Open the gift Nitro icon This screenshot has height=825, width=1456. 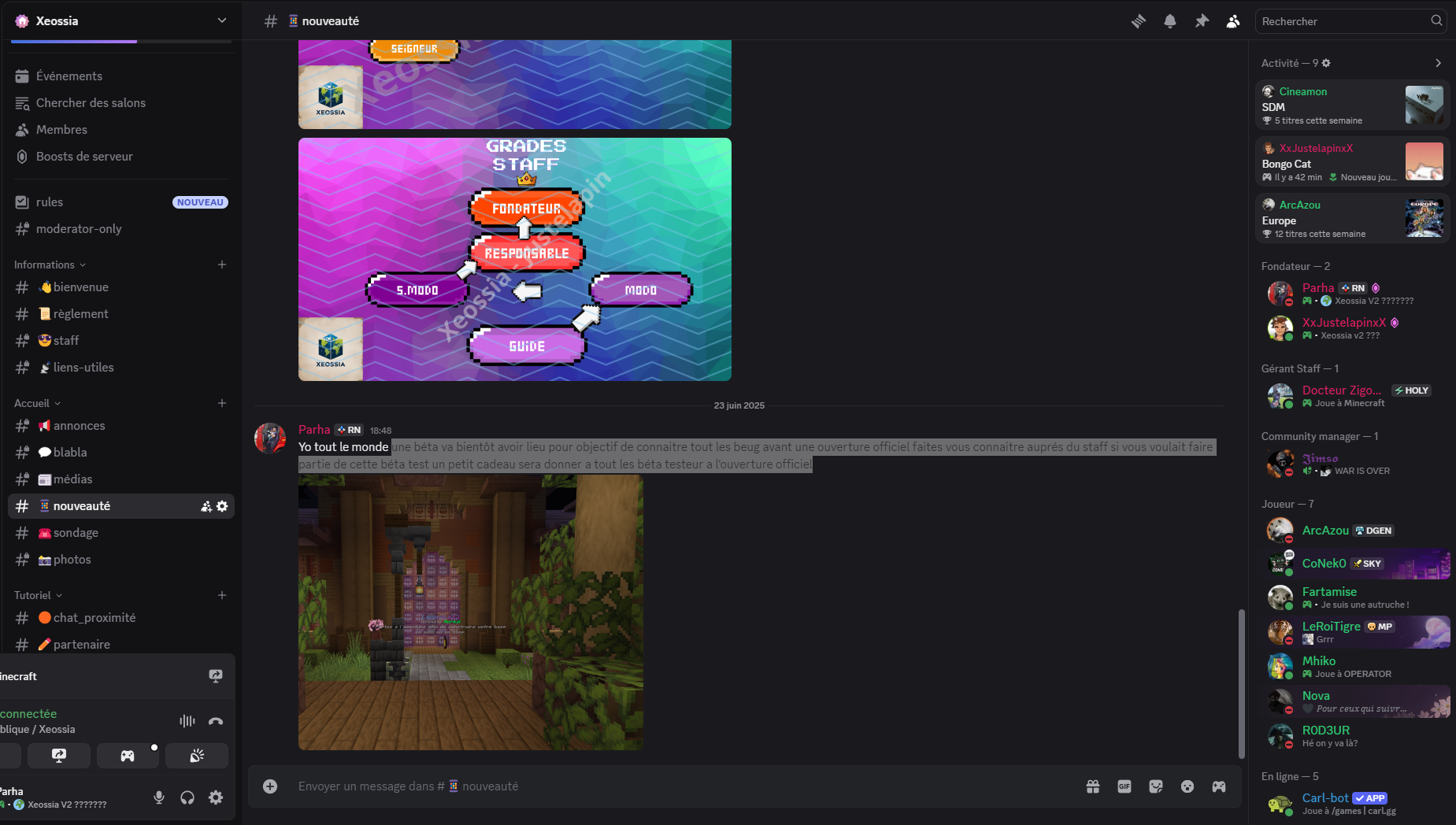(1093, 786)
